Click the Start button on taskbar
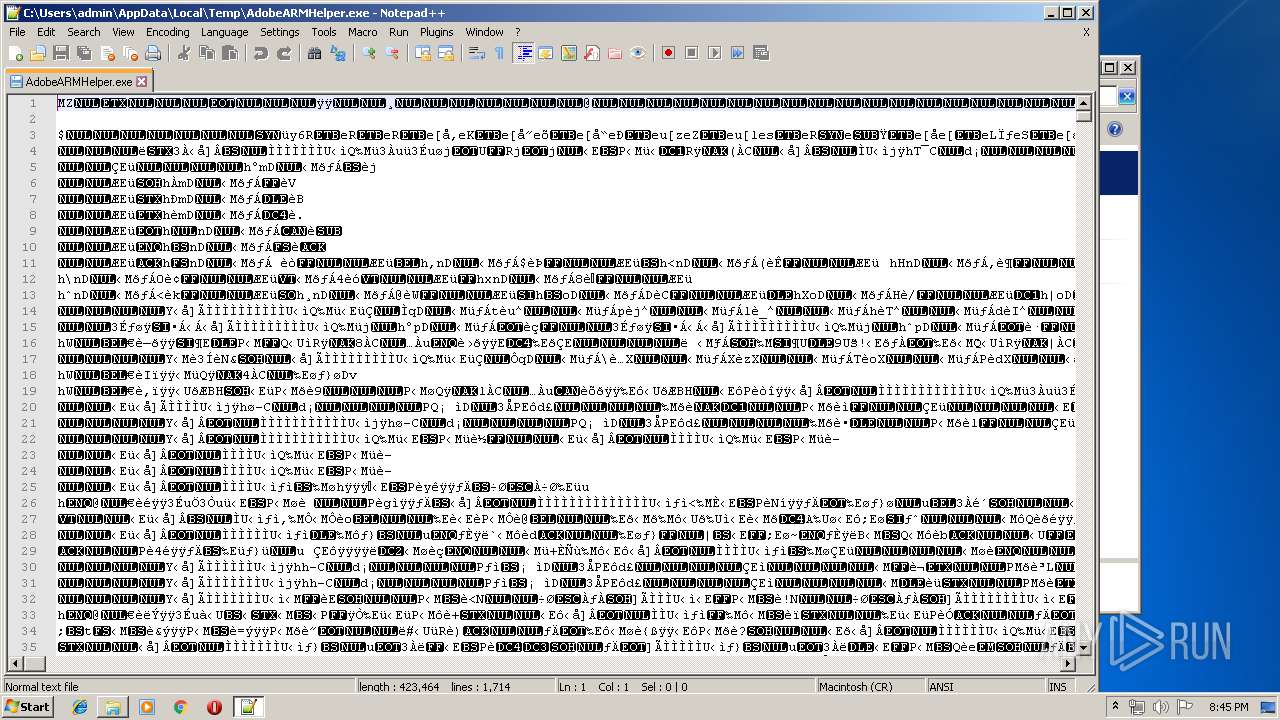 27,707
